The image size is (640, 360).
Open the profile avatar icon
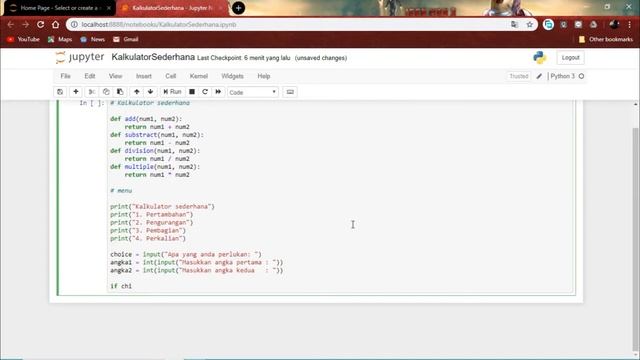tap(614, 24)
